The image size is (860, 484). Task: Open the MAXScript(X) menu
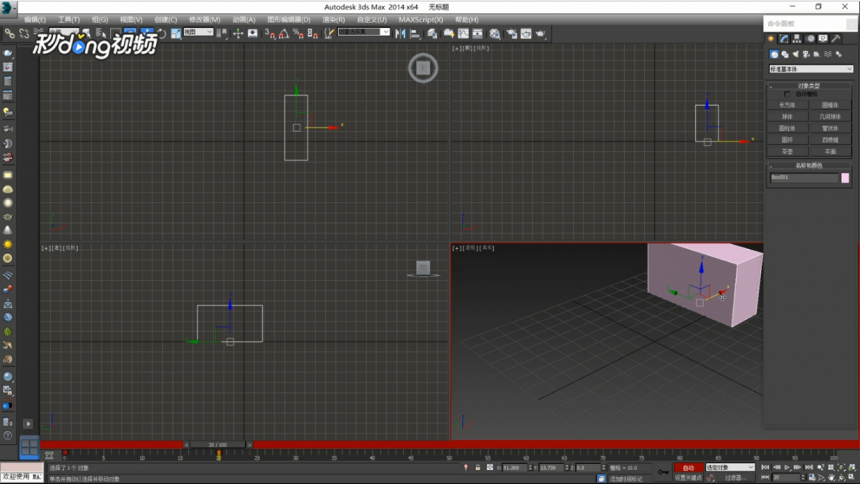[x=421, y=20]
